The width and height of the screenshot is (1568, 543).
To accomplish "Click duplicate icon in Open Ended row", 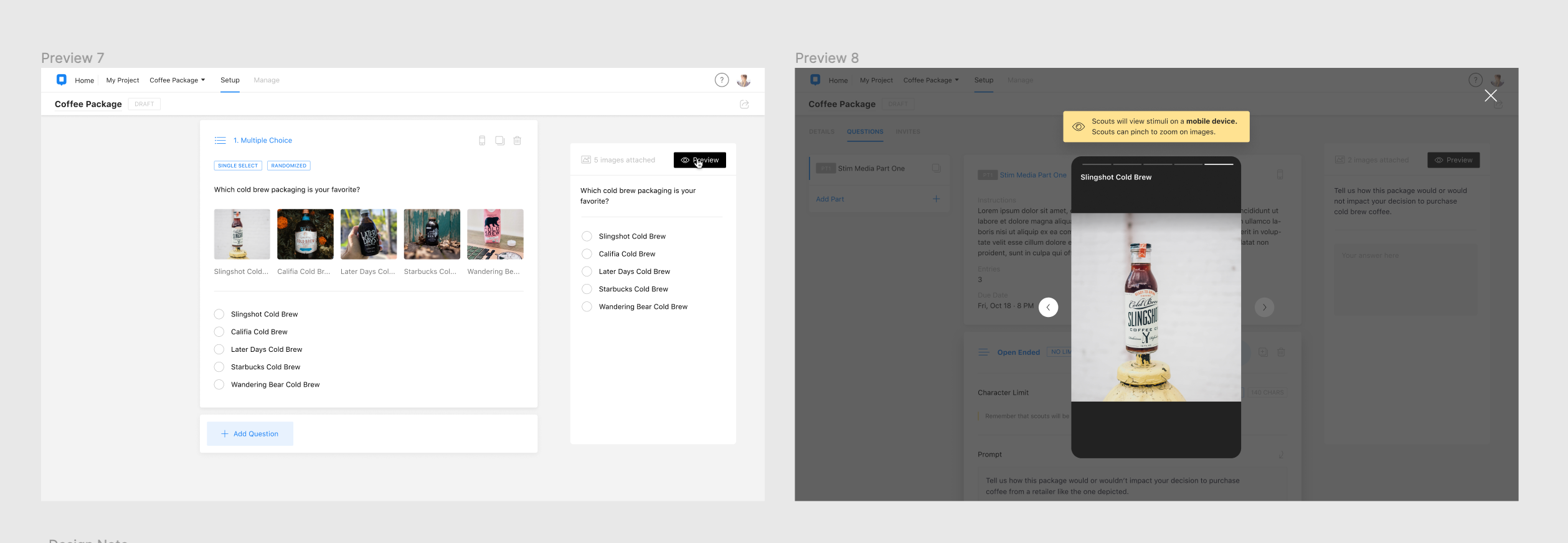I will click(x=1263, y=352).
